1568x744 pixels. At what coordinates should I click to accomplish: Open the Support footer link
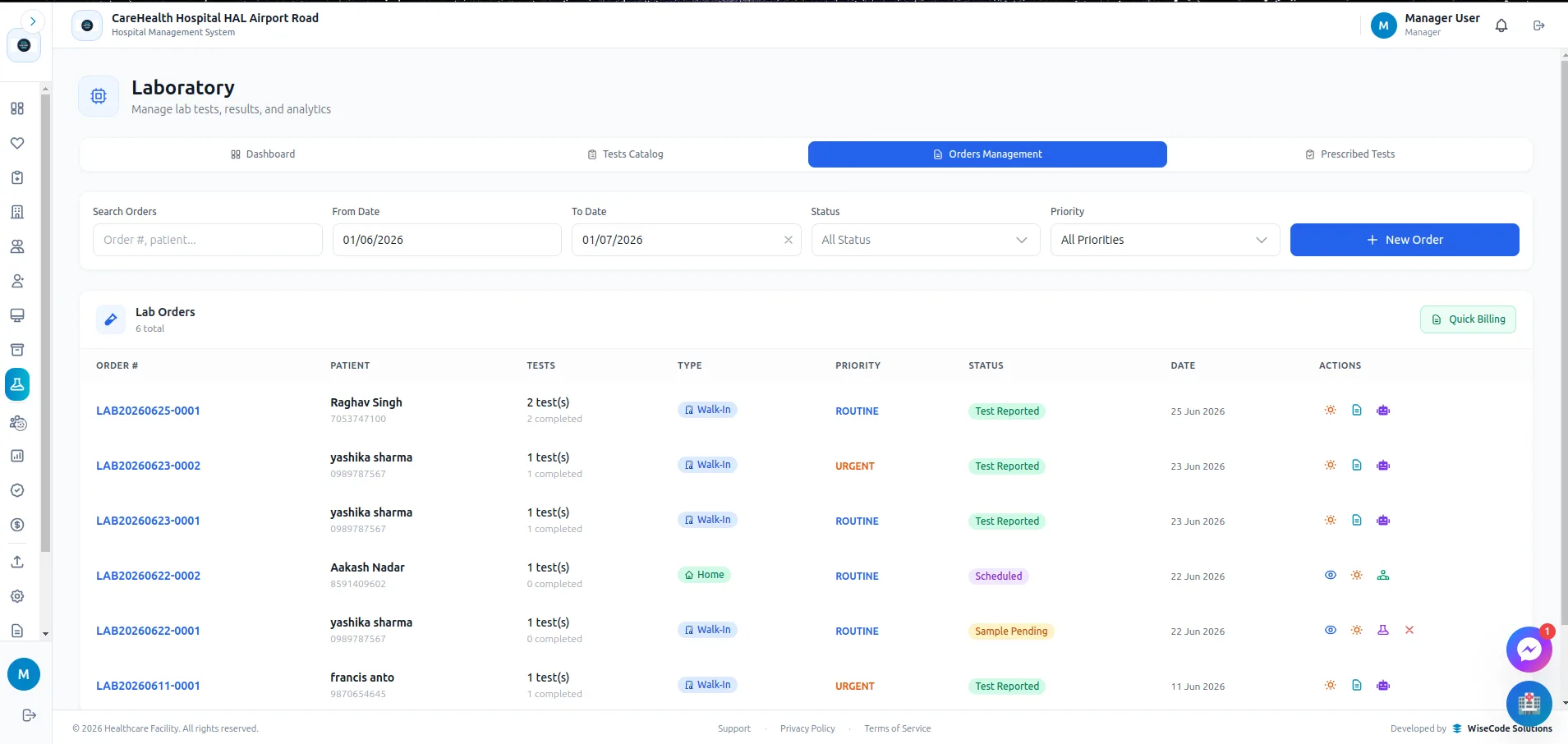pos(734,728)
